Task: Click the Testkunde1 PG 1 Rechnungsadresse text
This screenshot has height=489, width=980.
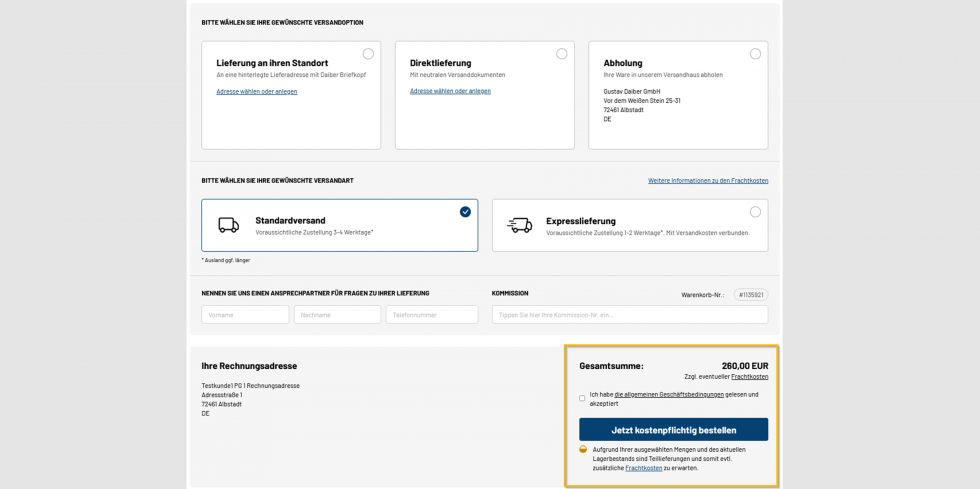Action: point(251,386)
